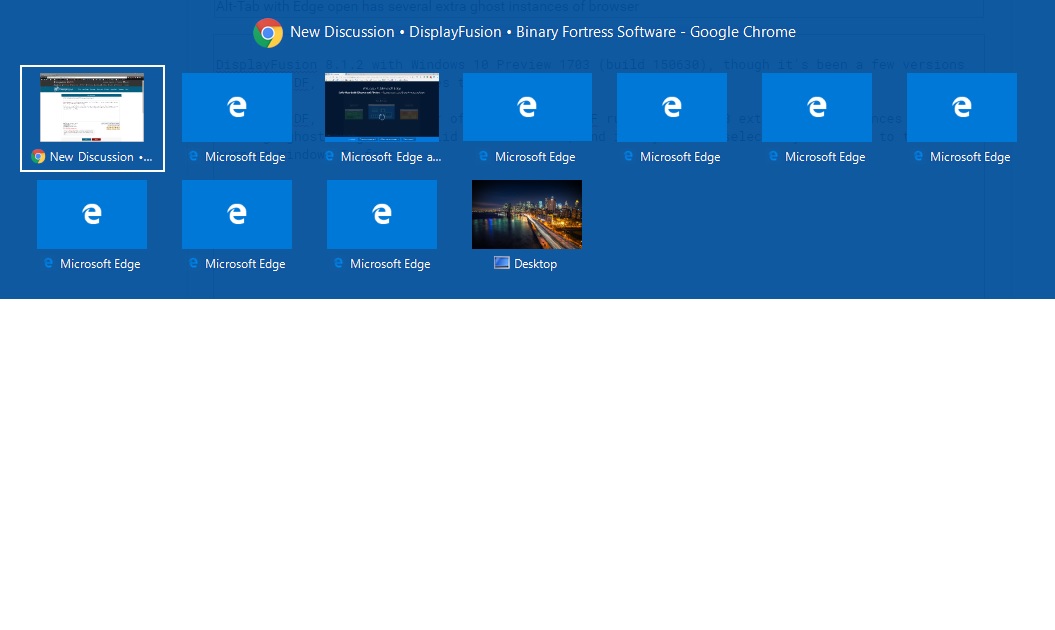Open the first Edge tile in bottom row
The height and width of the screenshot is (630, 1055).
(x=92, y=214)
